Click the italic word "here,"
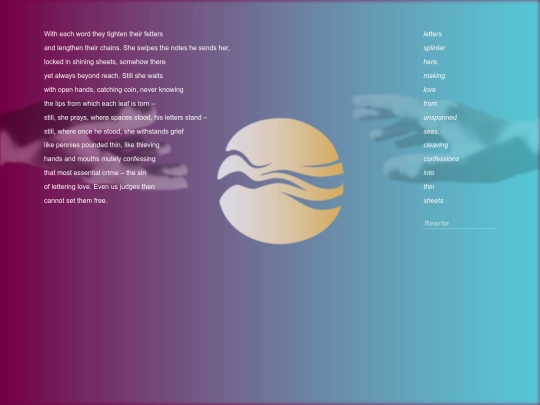 pos(431,62)
